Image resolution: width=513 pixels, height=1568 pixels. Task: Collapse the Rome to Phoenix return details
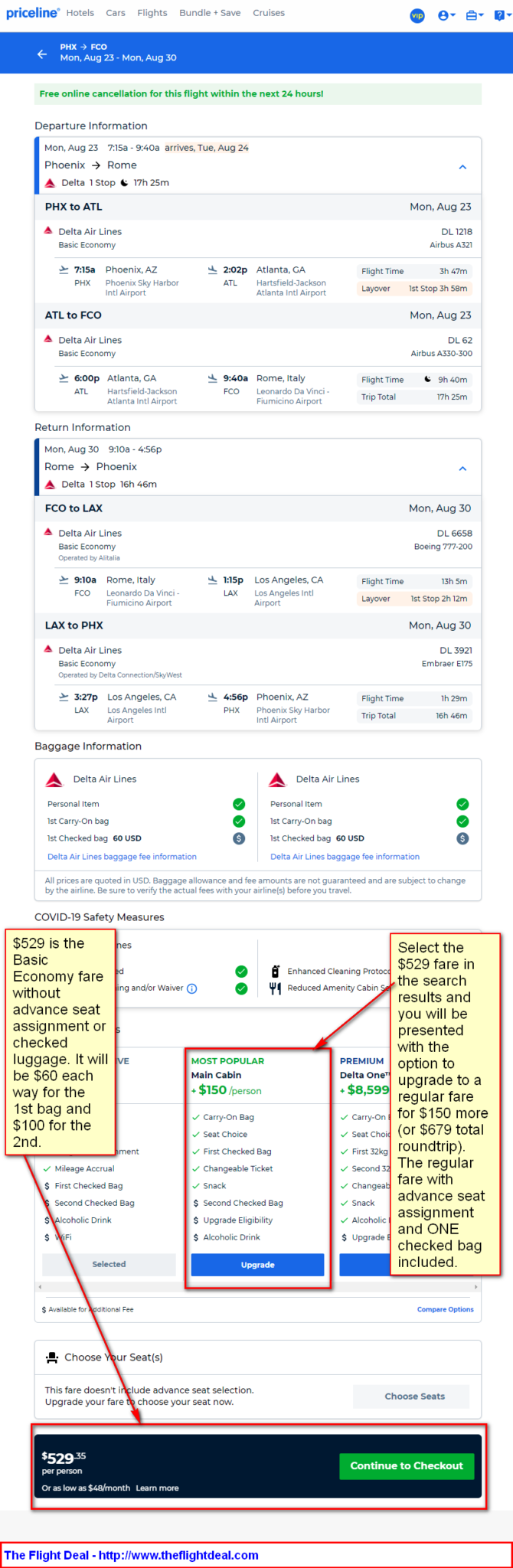click(462, 469)
